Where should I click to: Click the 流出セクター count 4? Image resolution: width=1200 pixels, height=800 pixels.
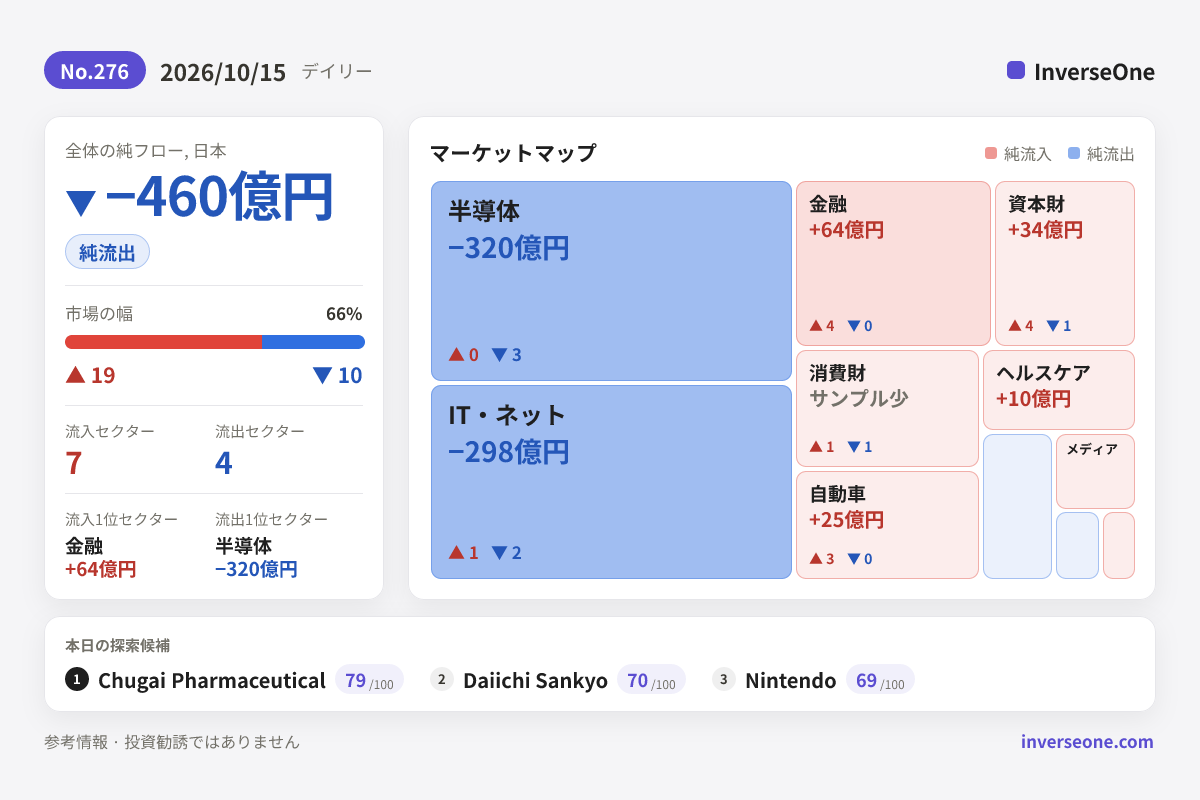224,463
